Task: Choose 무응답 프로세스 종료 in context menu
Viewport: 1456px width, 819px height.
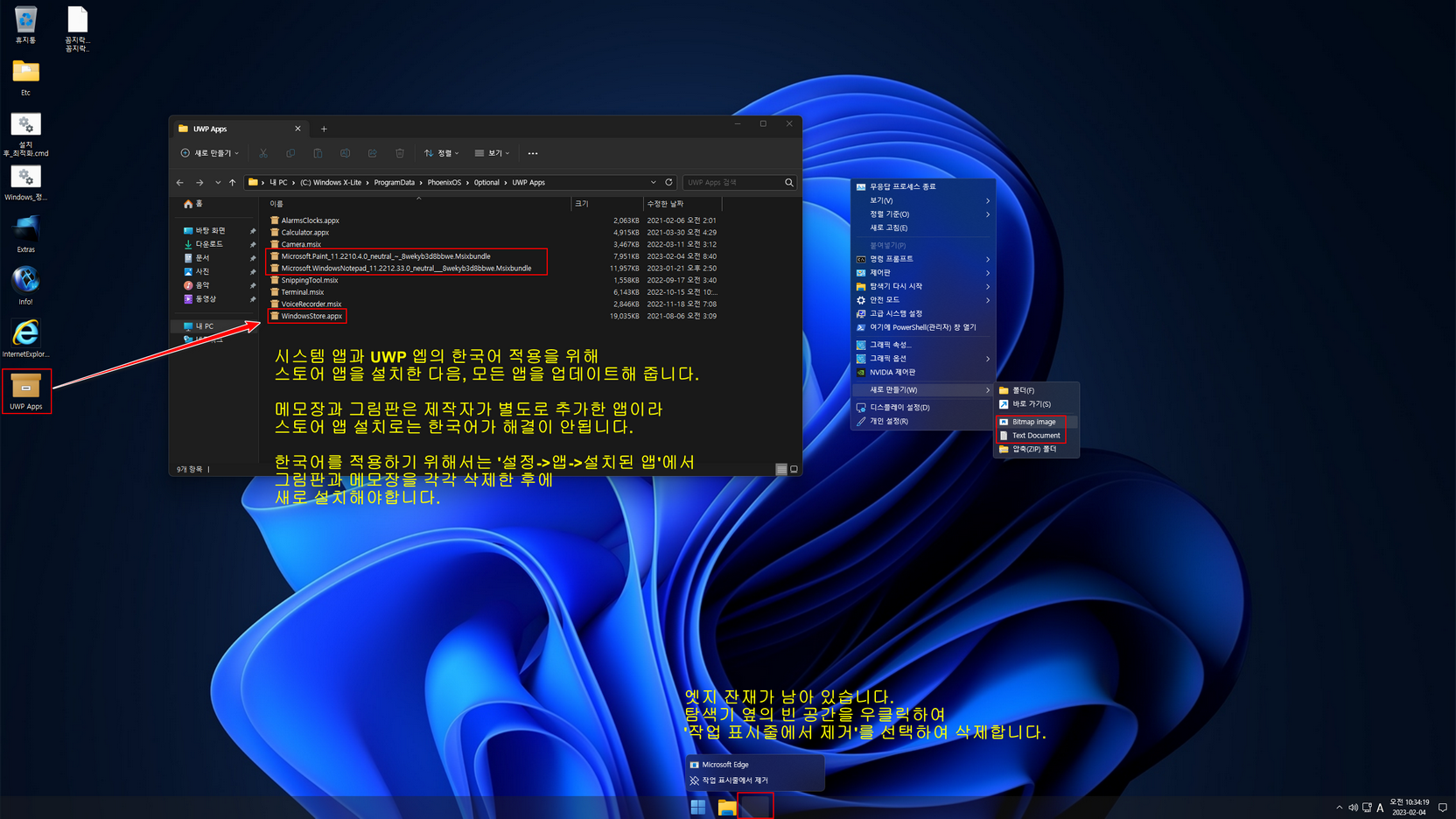Action: [924, 187]
